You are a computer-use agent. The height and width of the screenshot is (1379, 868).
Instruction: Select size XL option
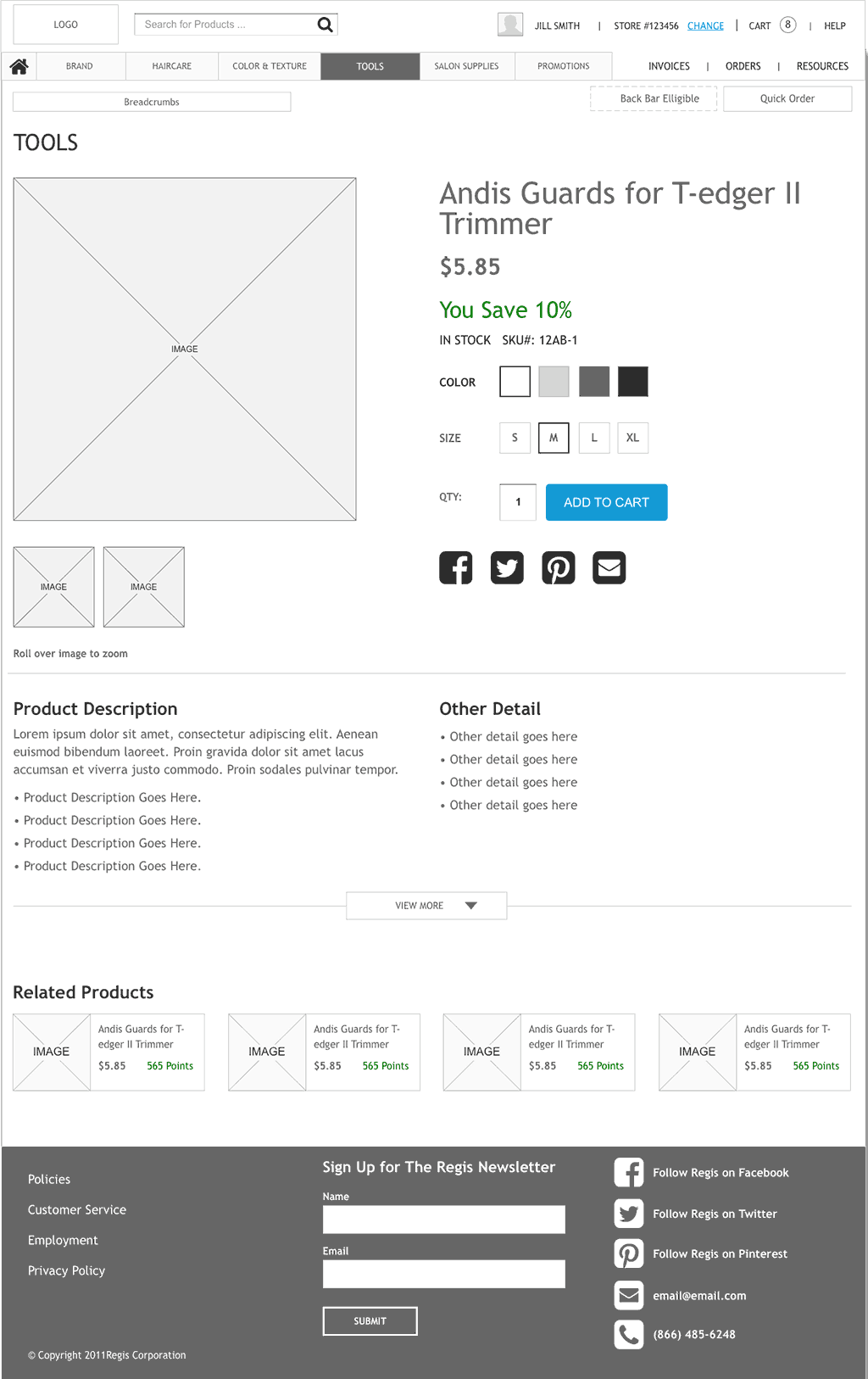coord(632,438)
